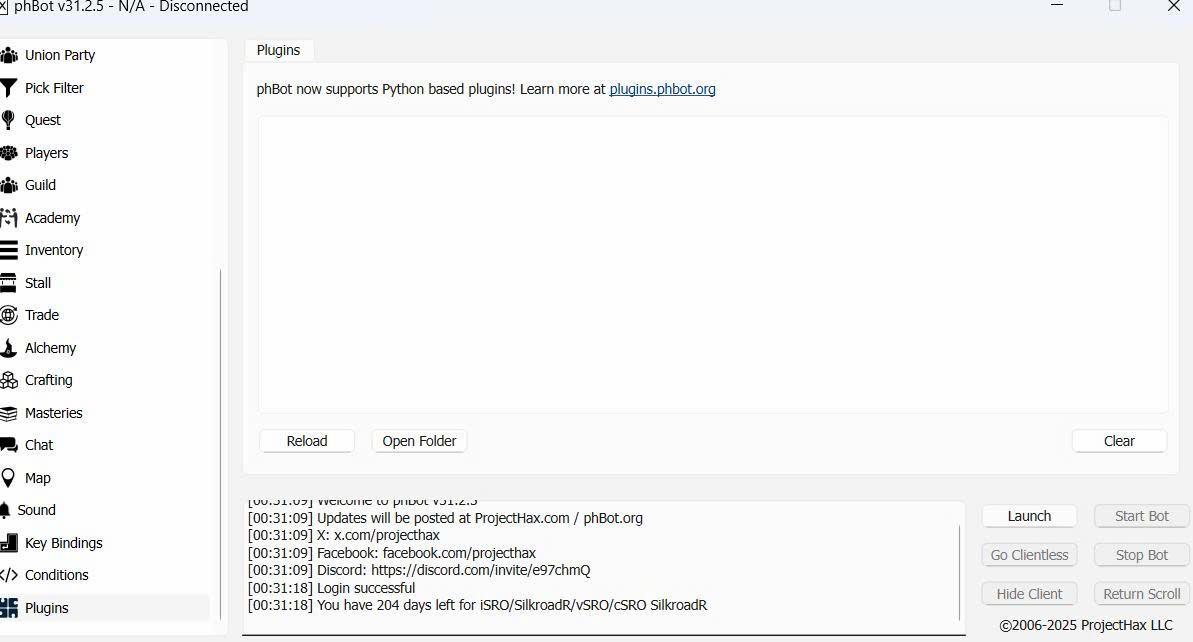Image resolution: width=1193 pixels, height=642 pixels.
Task: Open the Inventory section icon
Action: 9,250
